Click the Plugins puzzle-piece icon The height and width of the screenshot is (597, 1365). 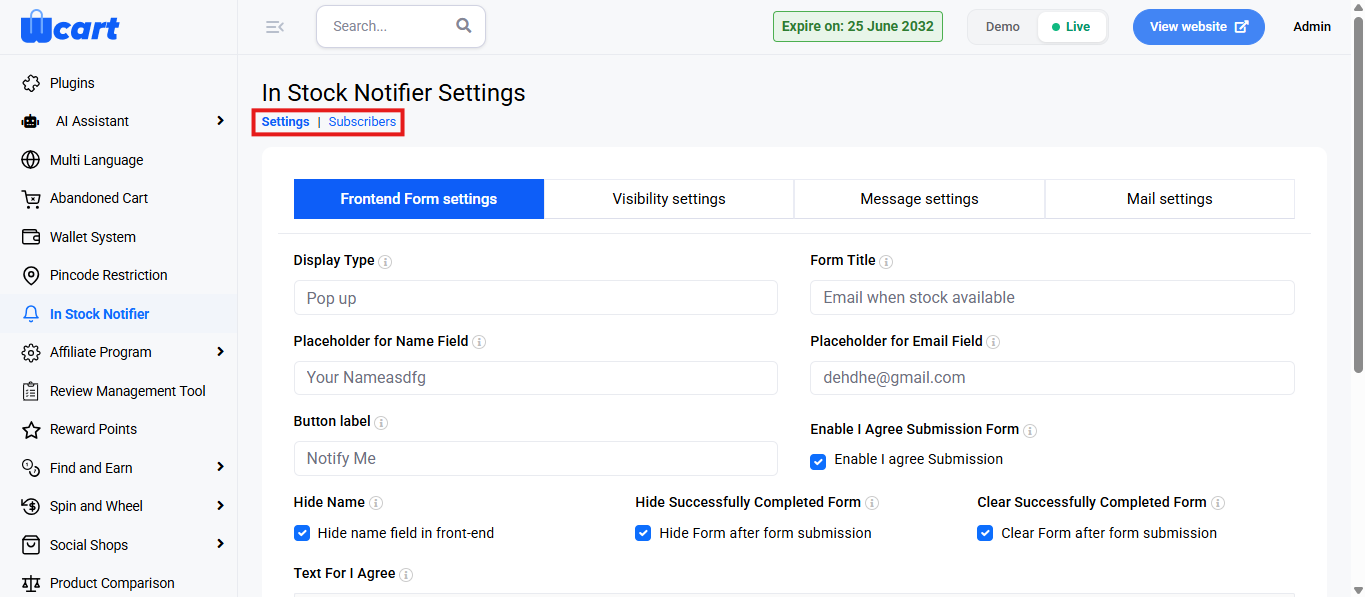click(x=31, y=83)
